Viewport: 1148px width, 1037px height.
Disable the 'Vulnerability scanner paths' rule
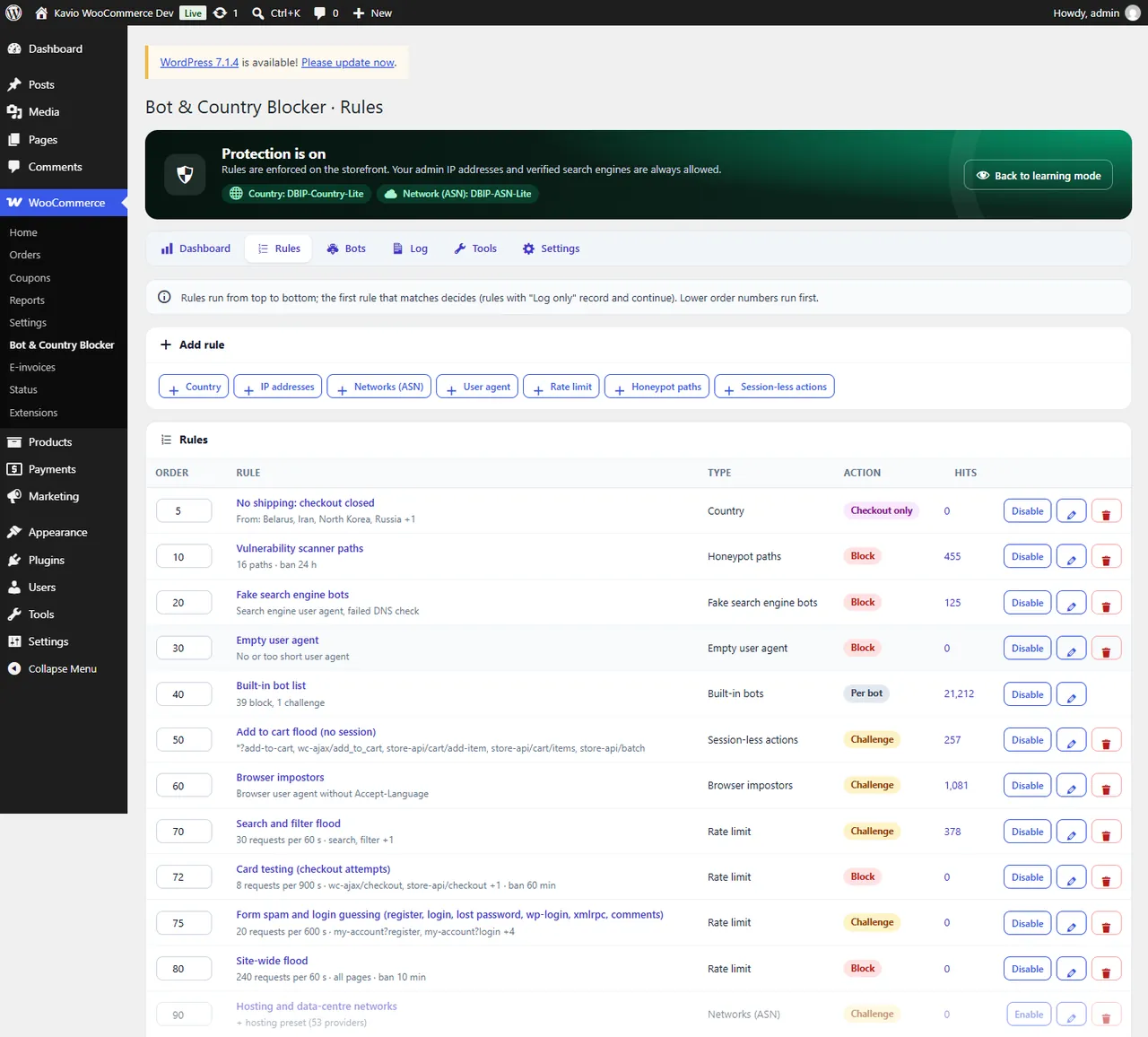click(1027, 557)
